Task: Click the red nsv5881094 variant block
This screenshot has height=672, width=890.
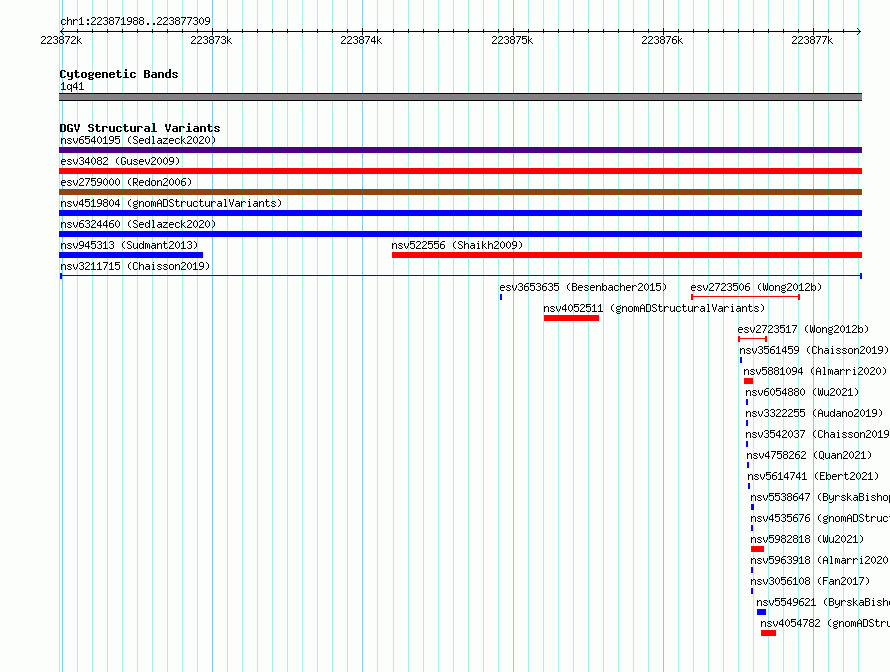Action: pyautogui.click(x=748, y=381)
